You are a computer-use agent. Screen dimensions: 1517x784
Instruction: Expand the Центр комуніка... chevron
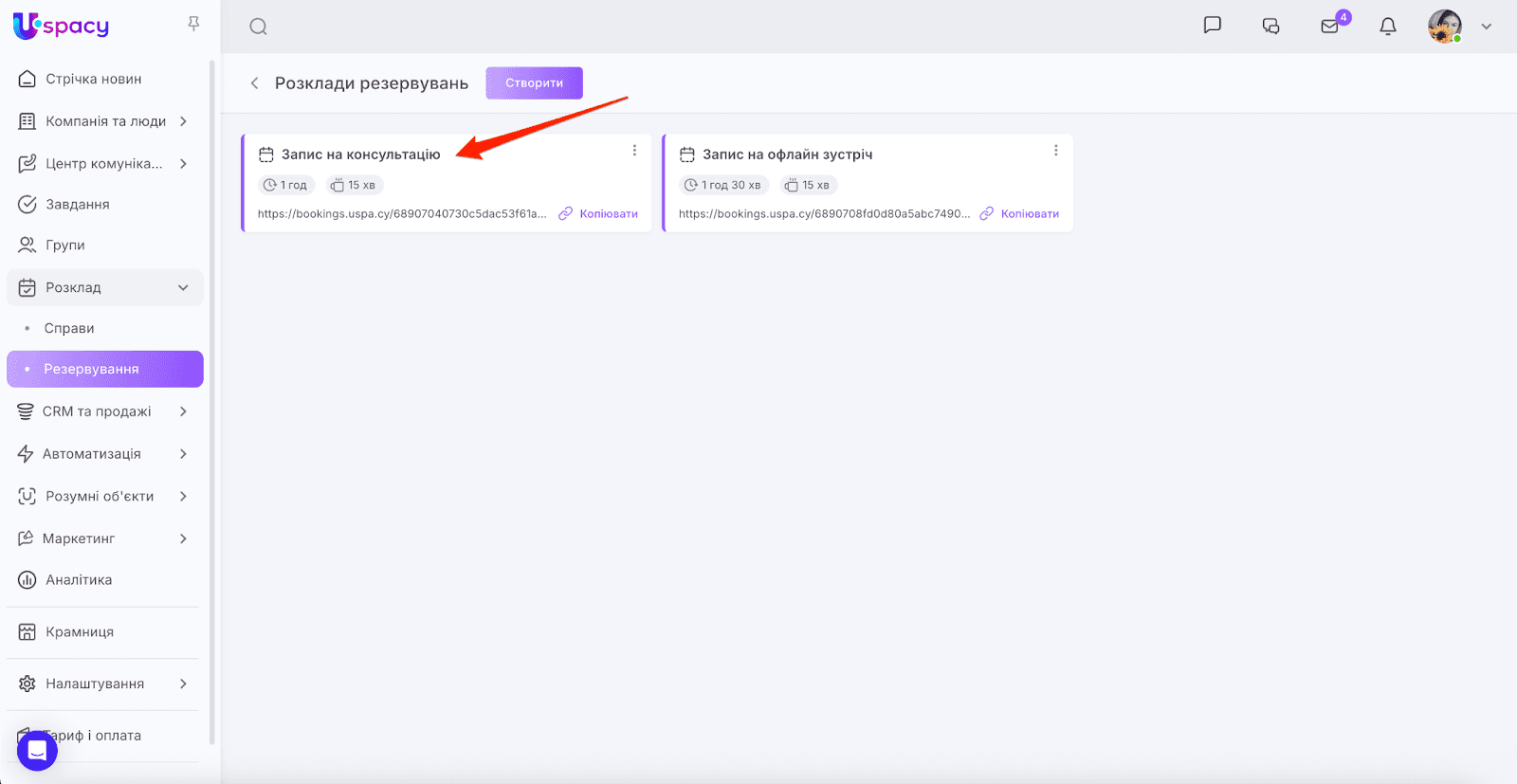pos(183,164)
